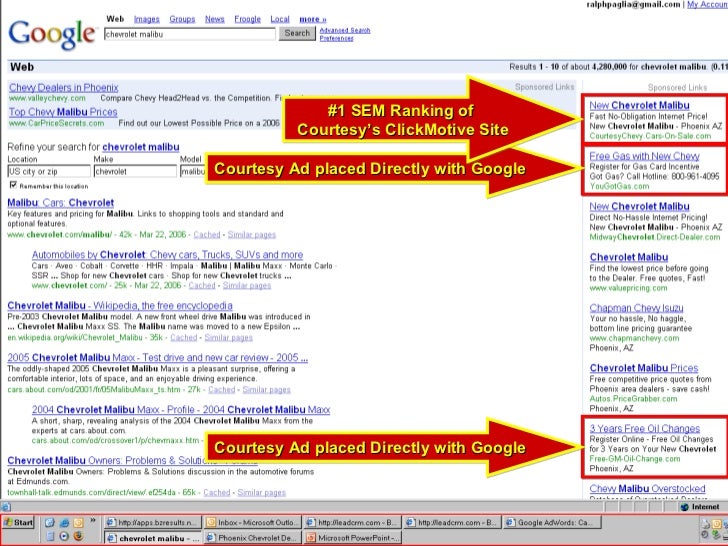Open the Free Gas with New Chevy ad

tap(644, 156)
